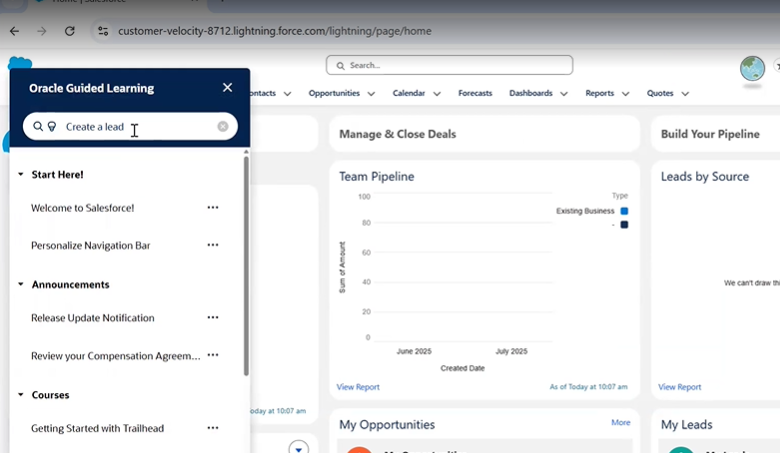Open site settings icon beside the URL
The height and width of the screenshot is (453, 780).
103,31
